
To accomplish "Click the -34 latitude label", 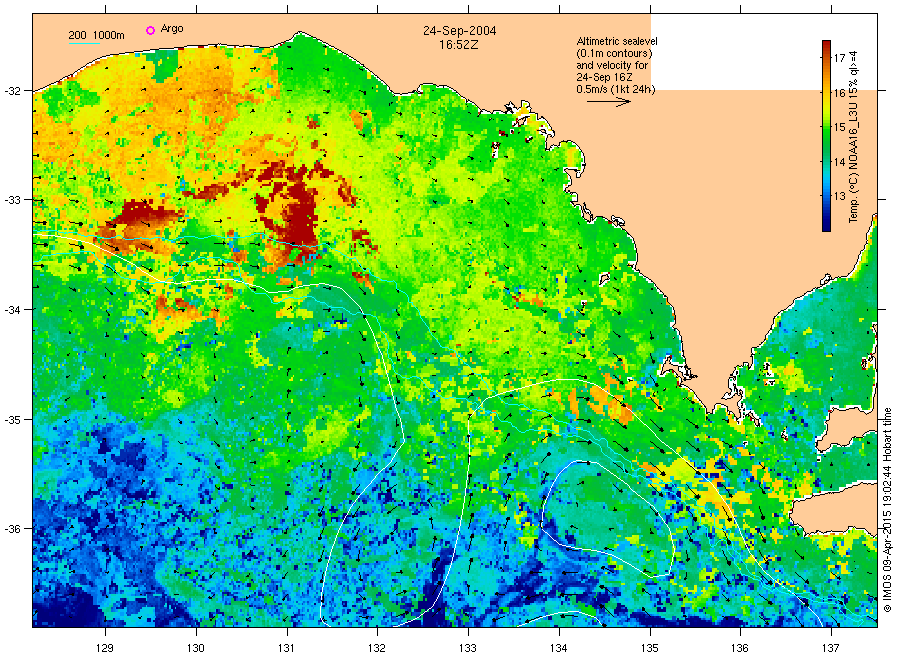I will 12,310.
